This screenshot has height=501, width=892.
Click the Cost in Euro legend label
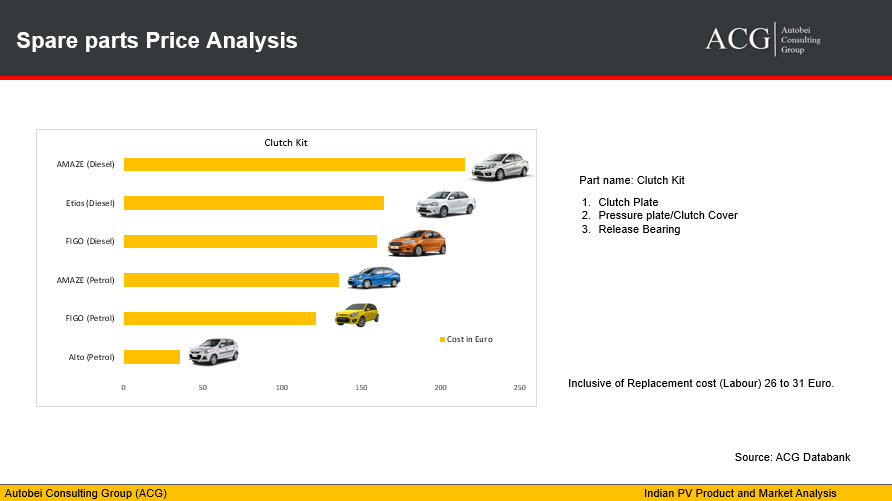tap(469, 339)
